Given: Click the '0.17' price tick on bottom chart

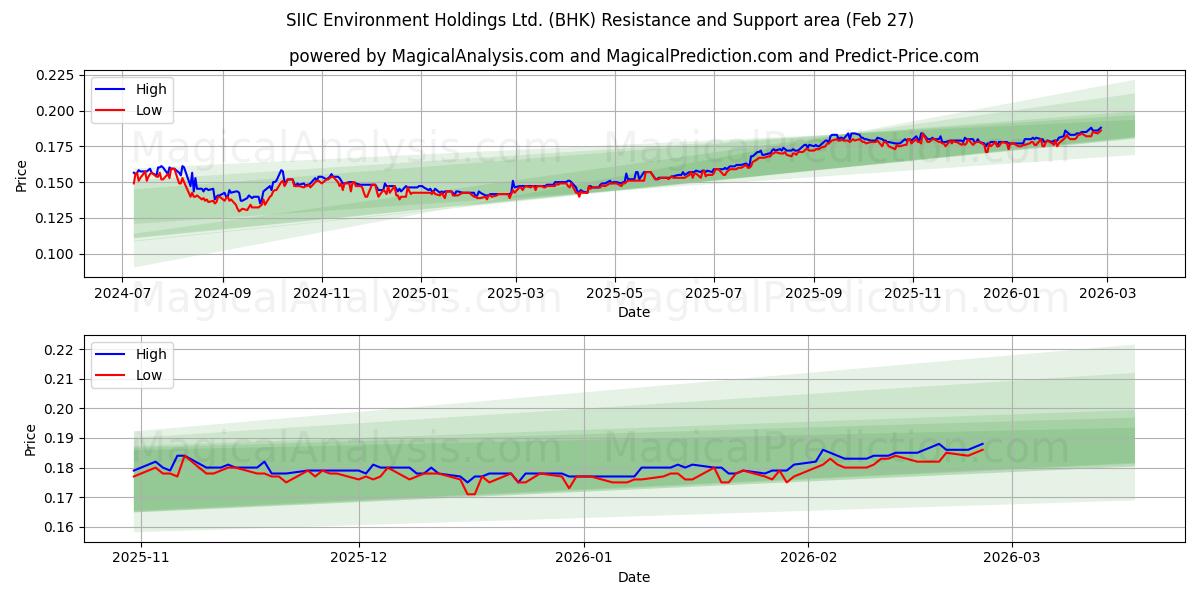Looking at the screenshot, I should (x=60, y=498).
